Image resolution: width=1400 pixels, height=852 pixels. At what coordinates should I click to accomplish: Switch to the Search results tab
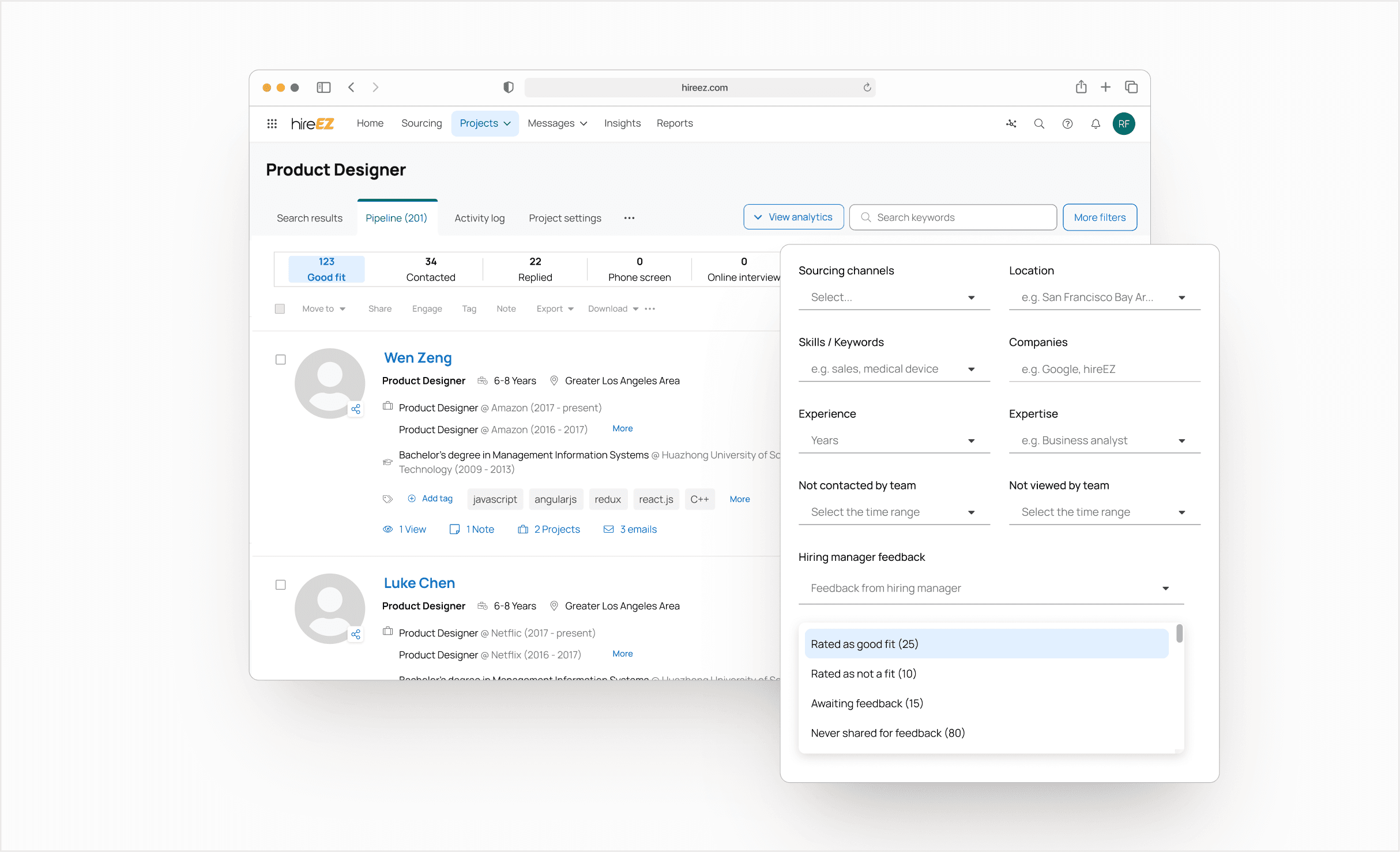(x=310, y=218)
